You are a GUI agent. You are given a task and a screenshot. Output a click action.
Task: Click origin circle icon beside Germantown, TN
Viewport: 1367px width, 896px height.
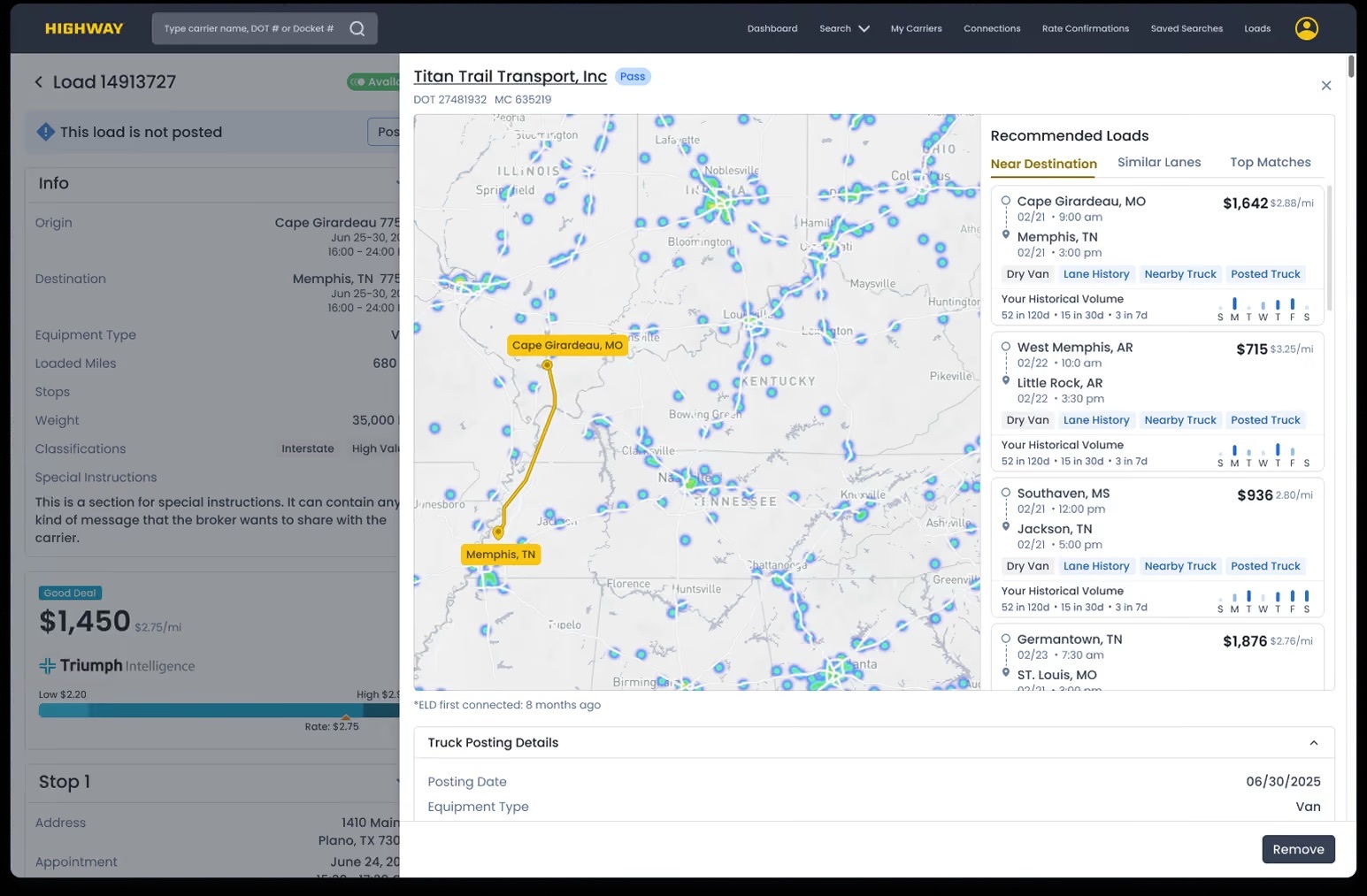click(1005, 639)
